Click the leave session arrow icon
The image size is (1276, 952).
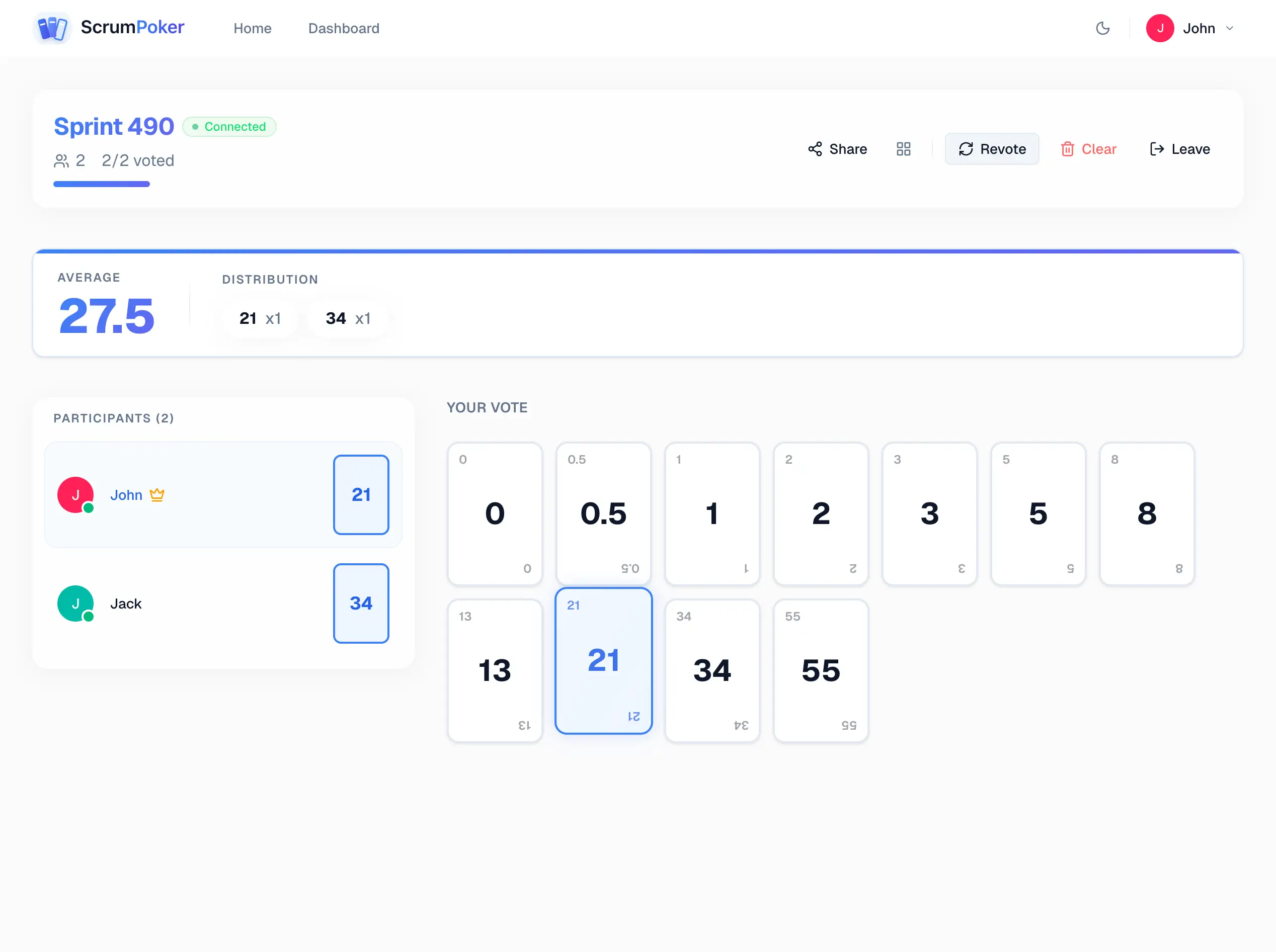(1156, 149)
